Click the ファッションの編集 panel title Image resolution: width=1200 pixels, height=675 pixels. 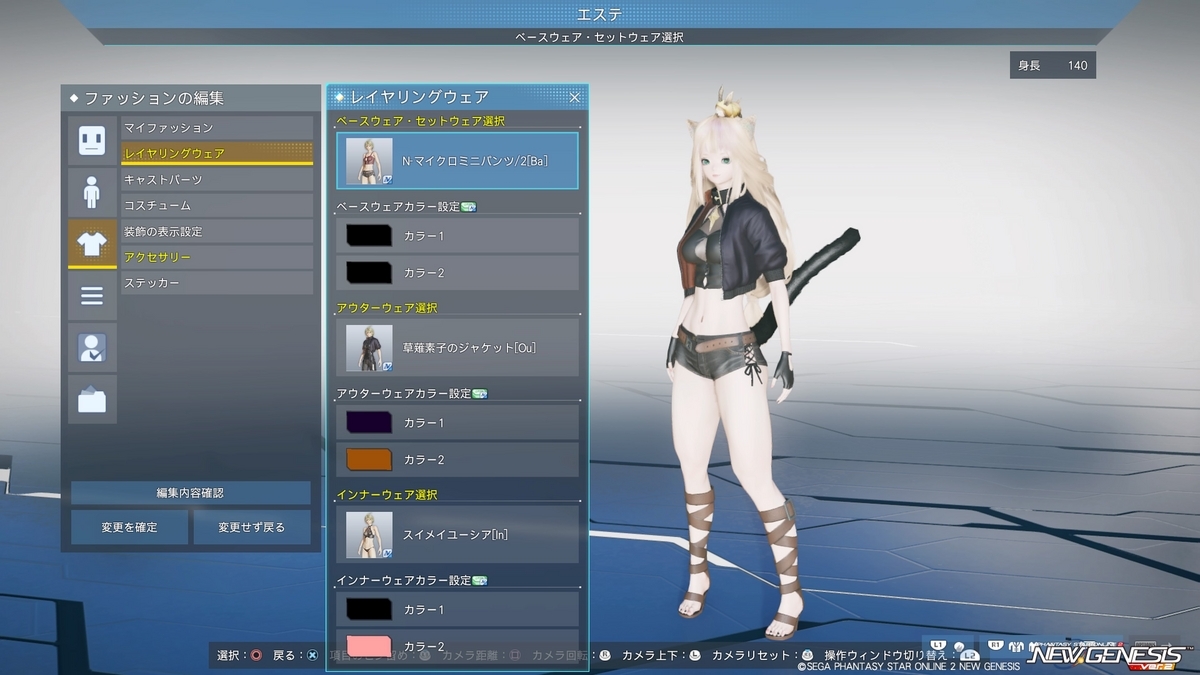pos(154,98)
